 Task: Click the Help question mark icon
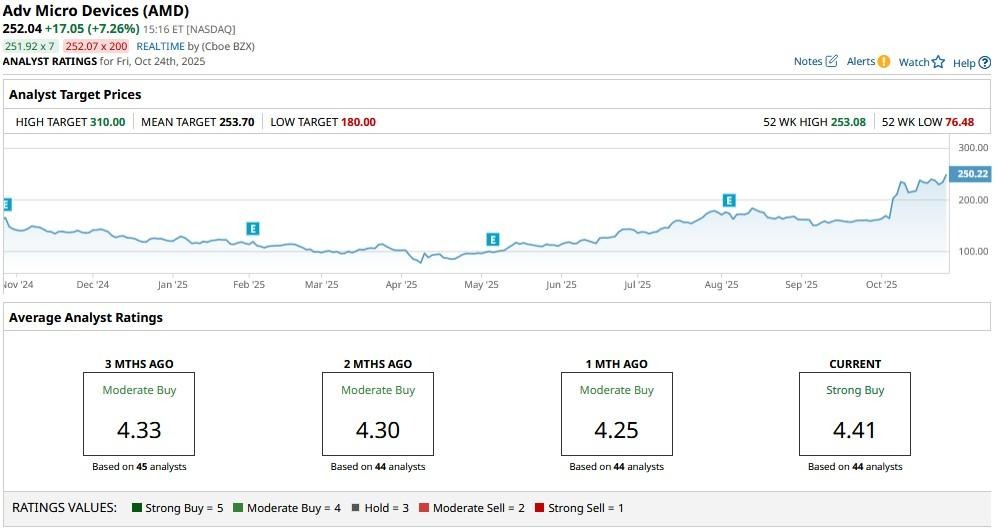(985, 63)
